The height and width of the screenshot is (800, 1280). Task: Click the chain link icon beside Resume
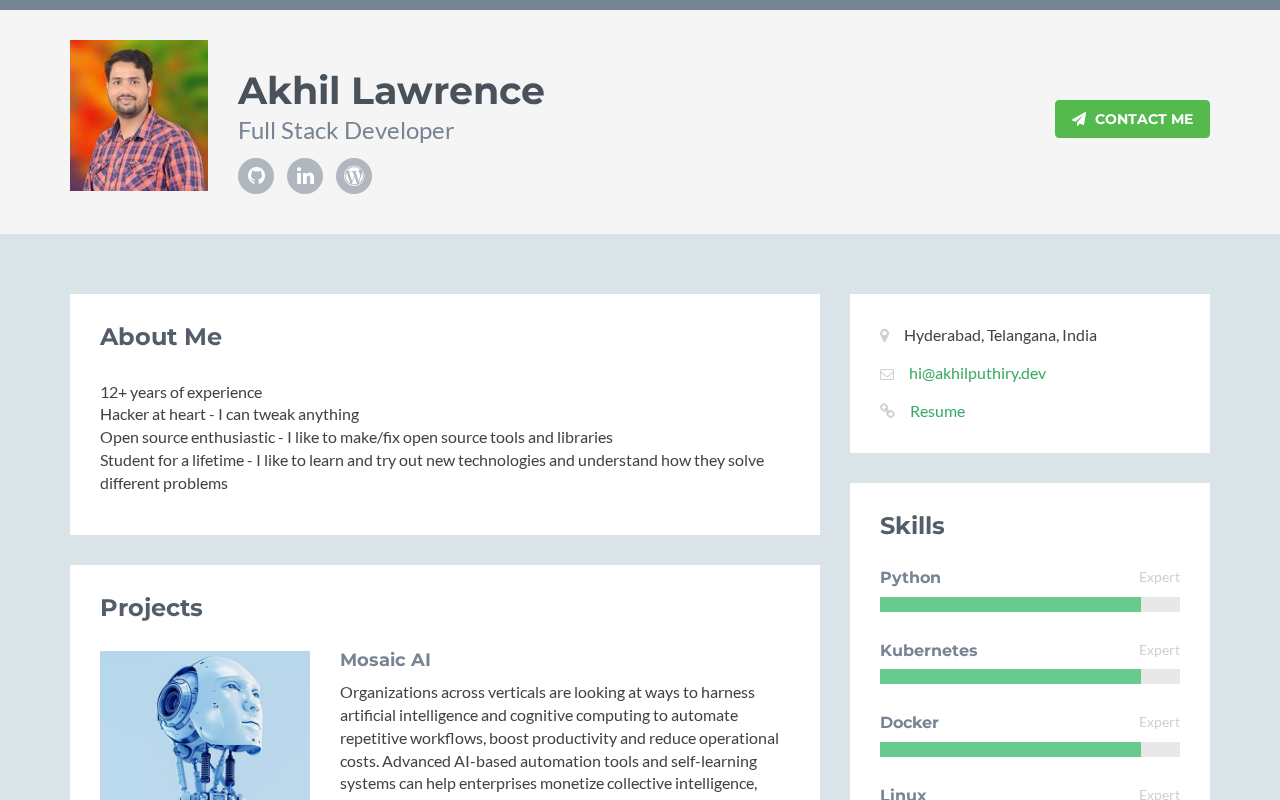(887, 411)
